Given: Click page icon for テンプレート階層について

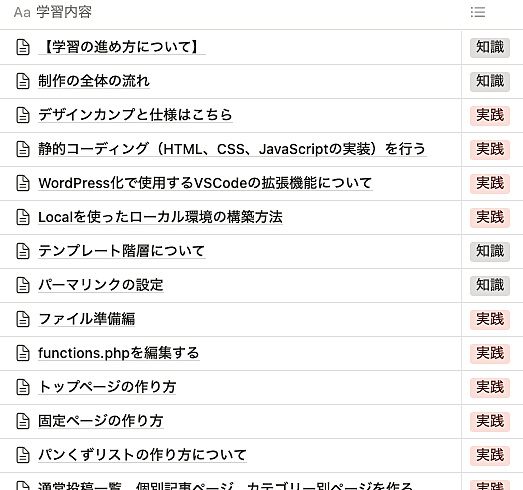Looking at the screenshot, I should [x=23, y=251].
